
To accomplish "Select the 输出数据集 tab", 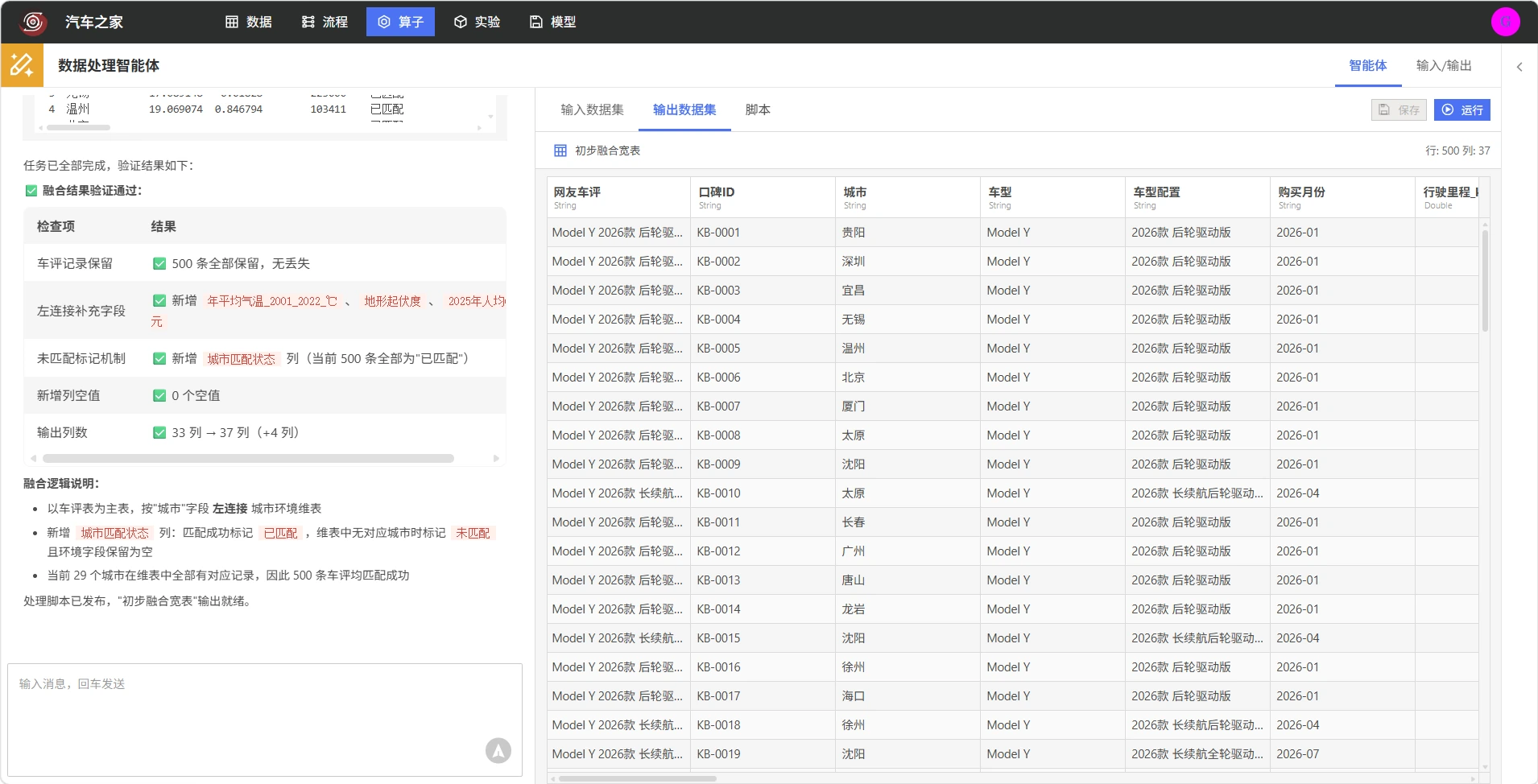I will (x=684, y=109).
